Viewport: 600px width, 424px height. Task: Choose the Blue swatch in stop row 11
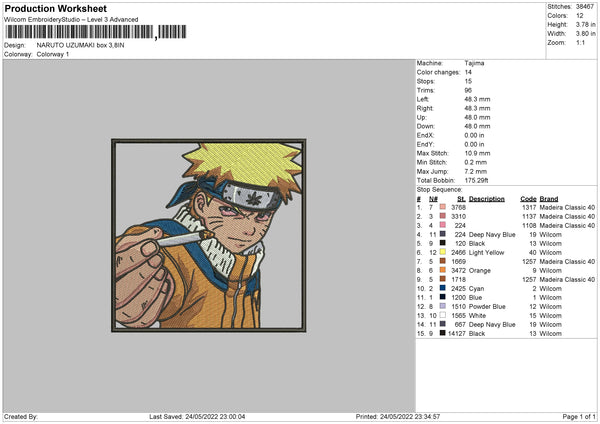coord(443,297)
